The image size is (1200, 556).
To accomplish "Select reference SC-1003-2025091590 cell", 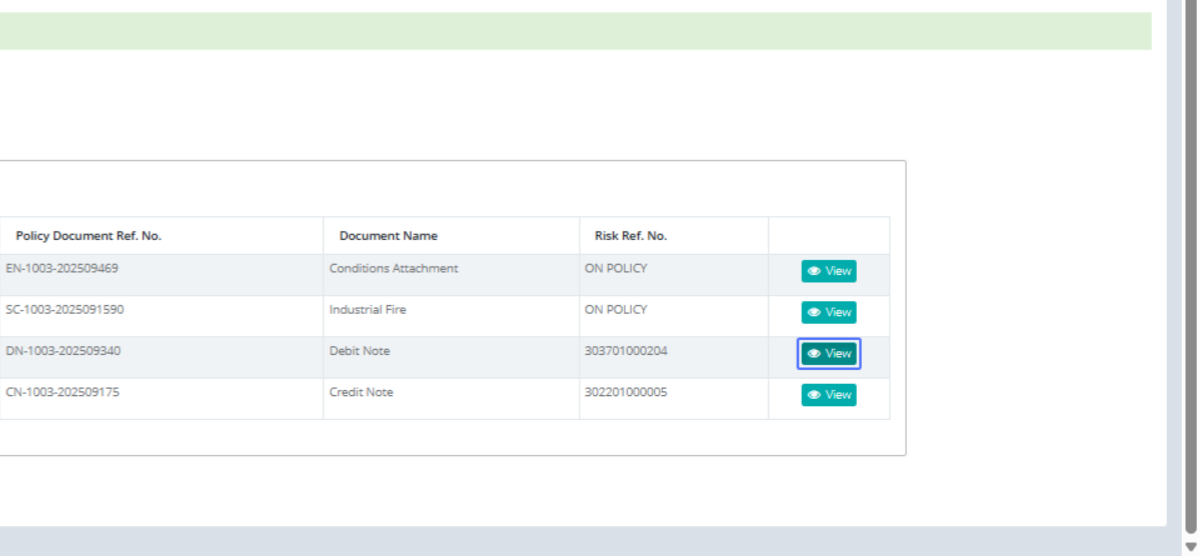I will click(x=65, y=309).
